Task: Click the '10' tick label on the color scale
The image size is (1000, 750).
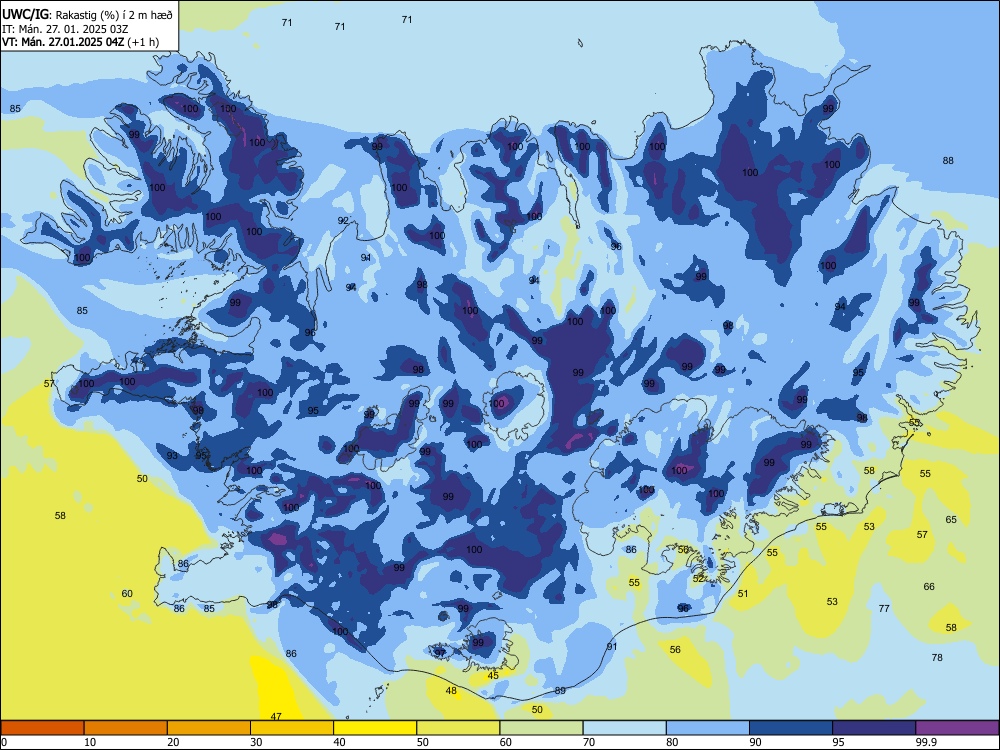Action: [x=90, y=742]
